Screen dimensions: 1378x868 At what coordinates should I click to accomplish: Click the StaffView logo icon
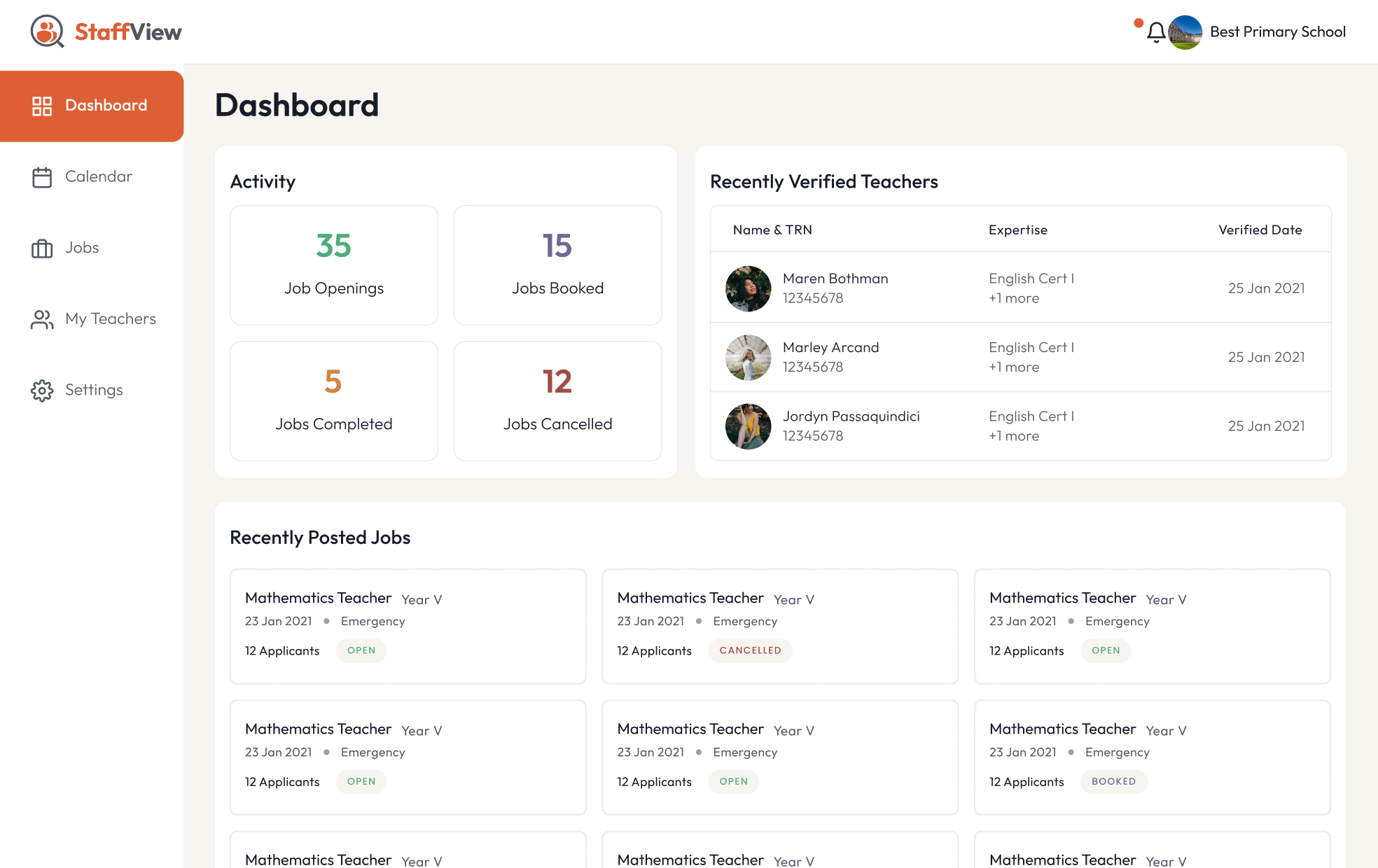pyautogui.click(x=47, y=31)
